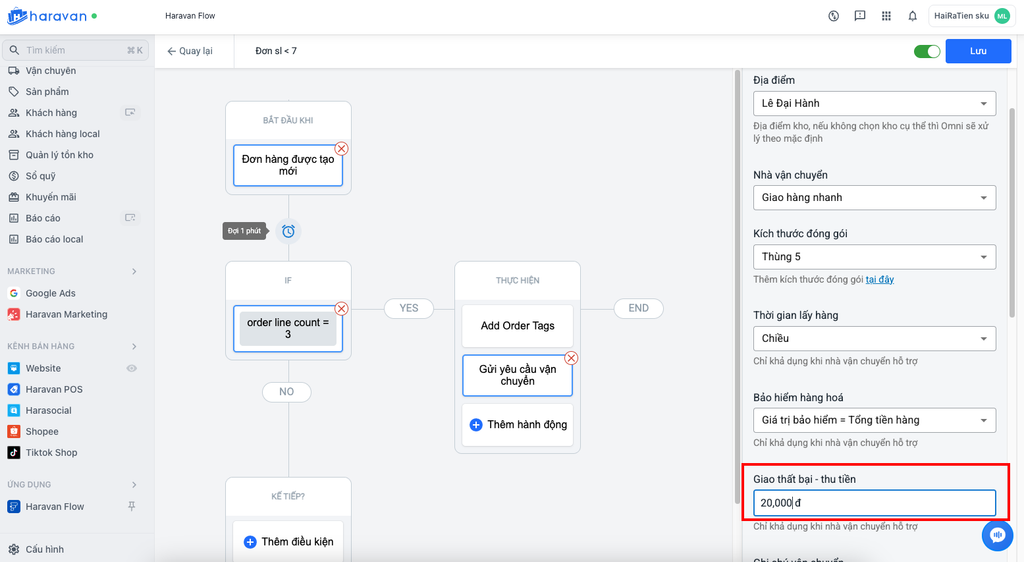Follow the 'tại đây' link
1024x562 pixels.
coord(880,280)
